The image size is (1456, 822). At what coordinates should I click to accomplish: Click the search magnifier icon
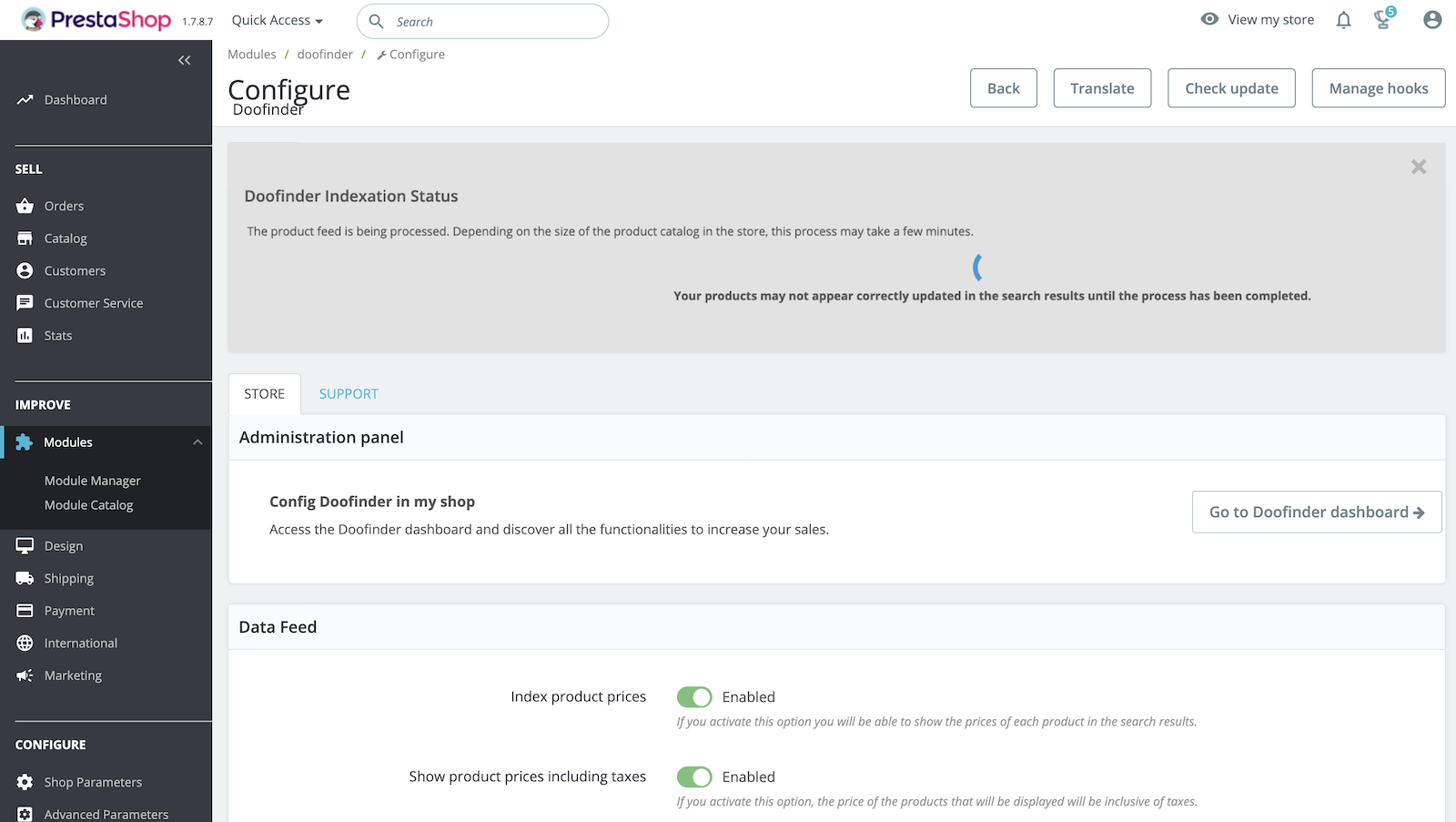(x=376, y=21)
